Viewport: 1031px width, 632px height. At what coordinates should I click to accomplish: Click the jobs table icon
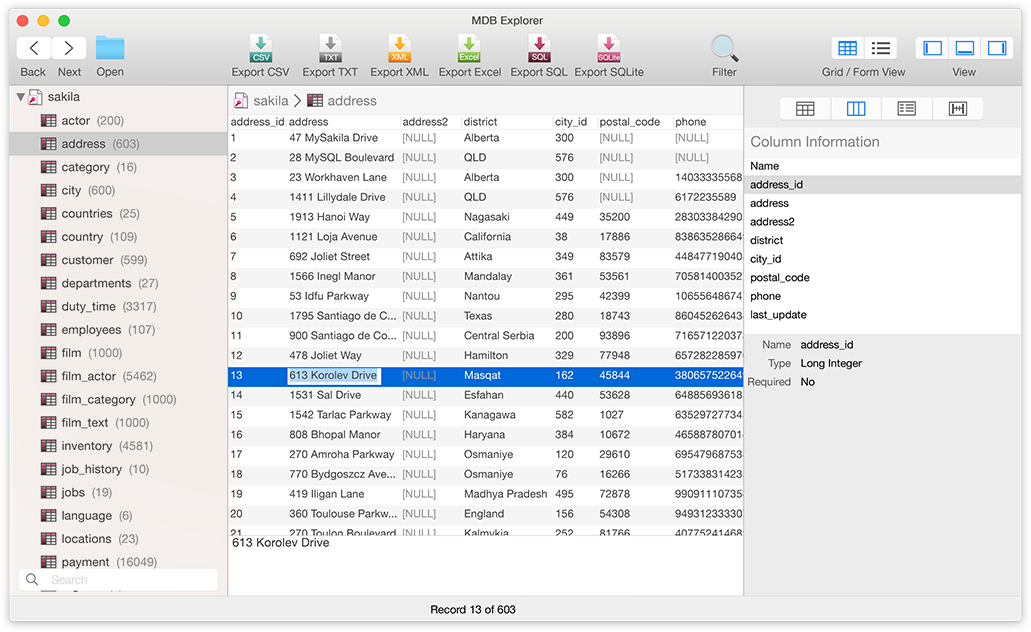click(x=49, y=493)
